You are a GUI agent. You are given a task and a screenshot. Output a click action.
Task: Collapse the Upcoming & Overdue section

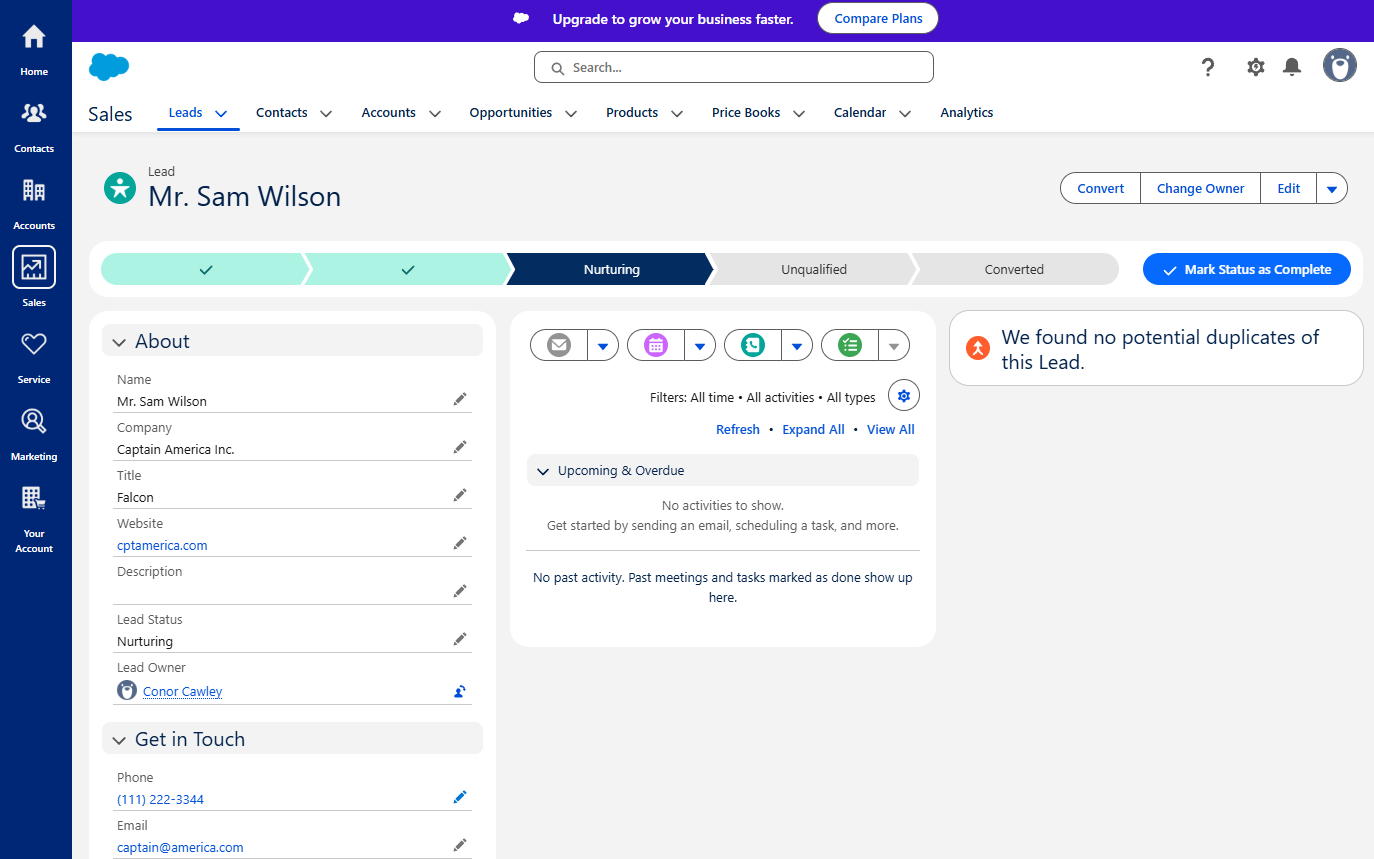pos(542,470)
